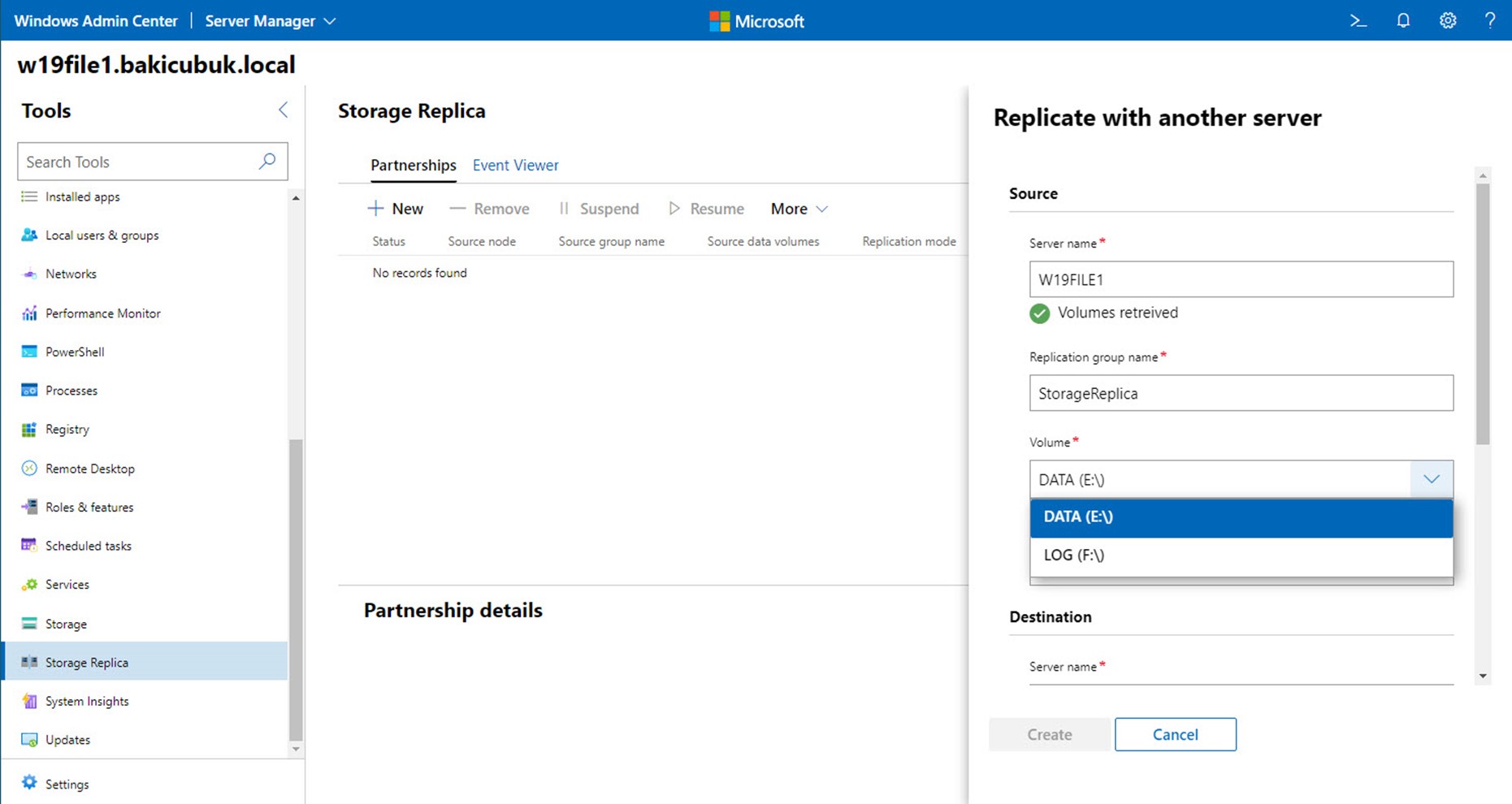1512x804 pixels.
Task: Open Networks tool
Action: click(x=71, y=274)
